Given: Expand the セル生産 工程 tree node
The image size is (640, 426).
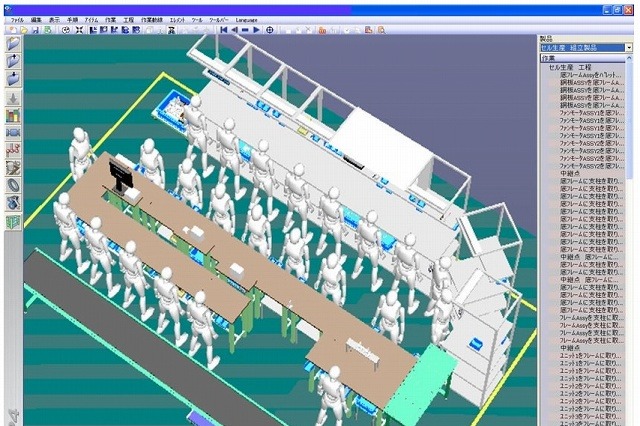Looking at the screenshot, I should 570,67.
